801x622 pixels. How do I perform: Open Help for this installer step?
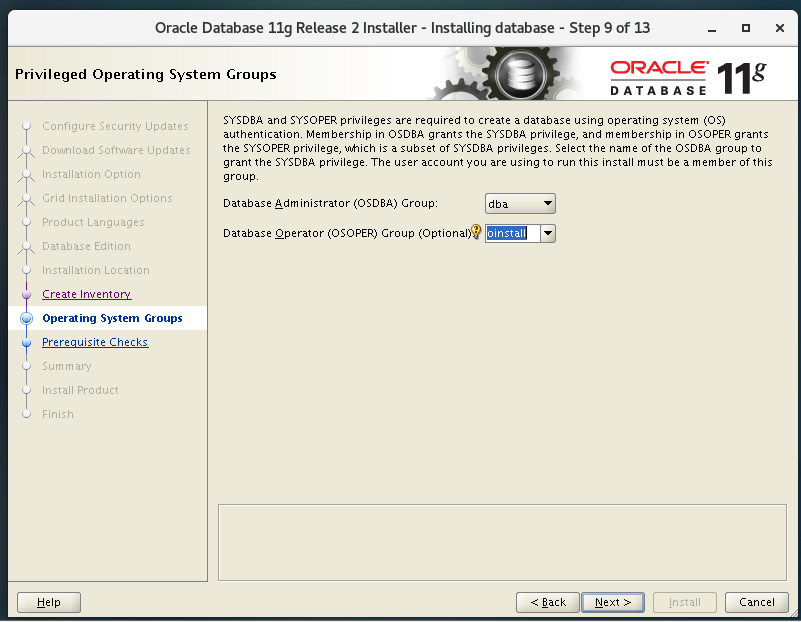[49, 603]
